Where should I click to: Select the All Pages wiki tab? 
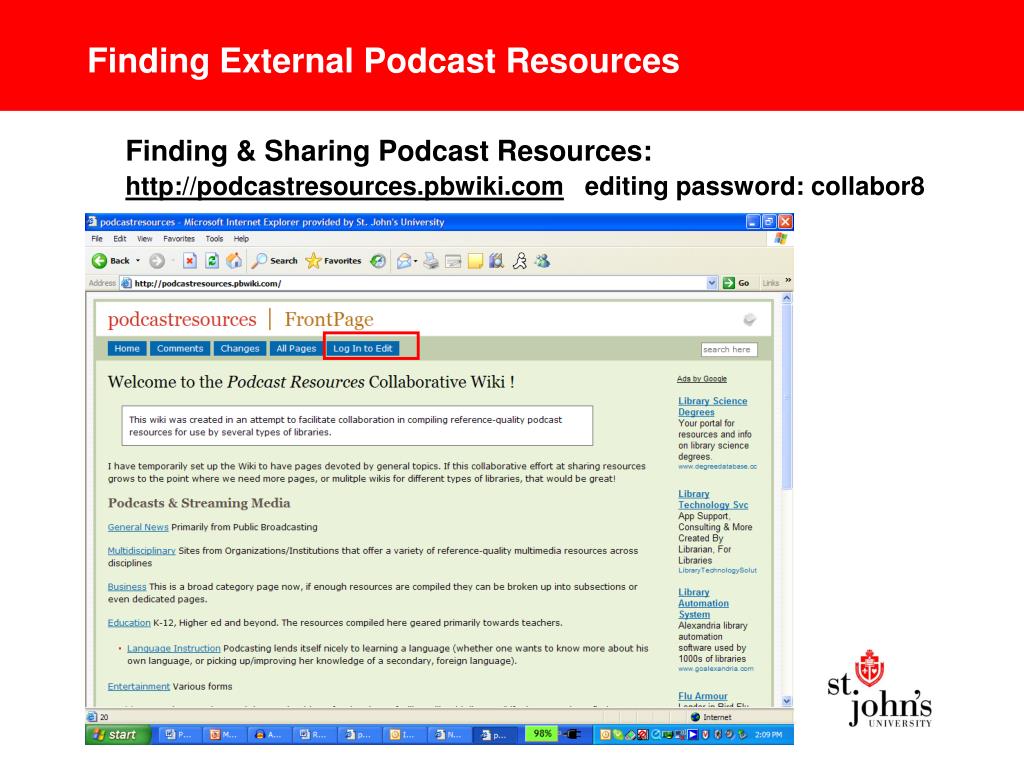click(296, 349)
